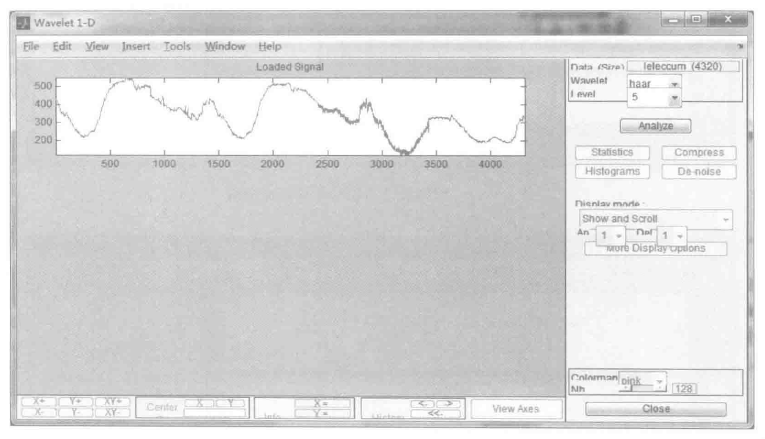Expand the App level dropdown
Screen dimensions: 765x439
pos(610,236)
